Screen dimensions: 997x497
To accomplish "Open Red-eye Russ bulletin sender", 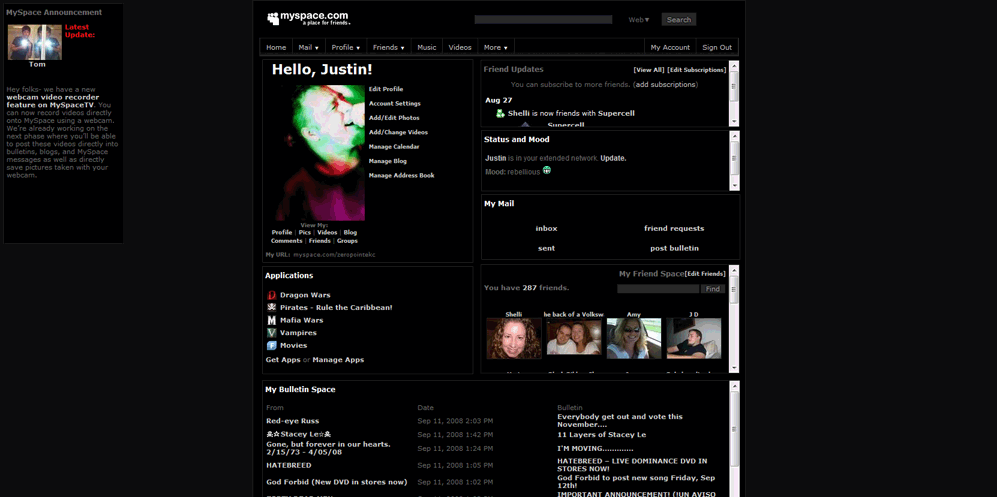I will coord(292,421).
